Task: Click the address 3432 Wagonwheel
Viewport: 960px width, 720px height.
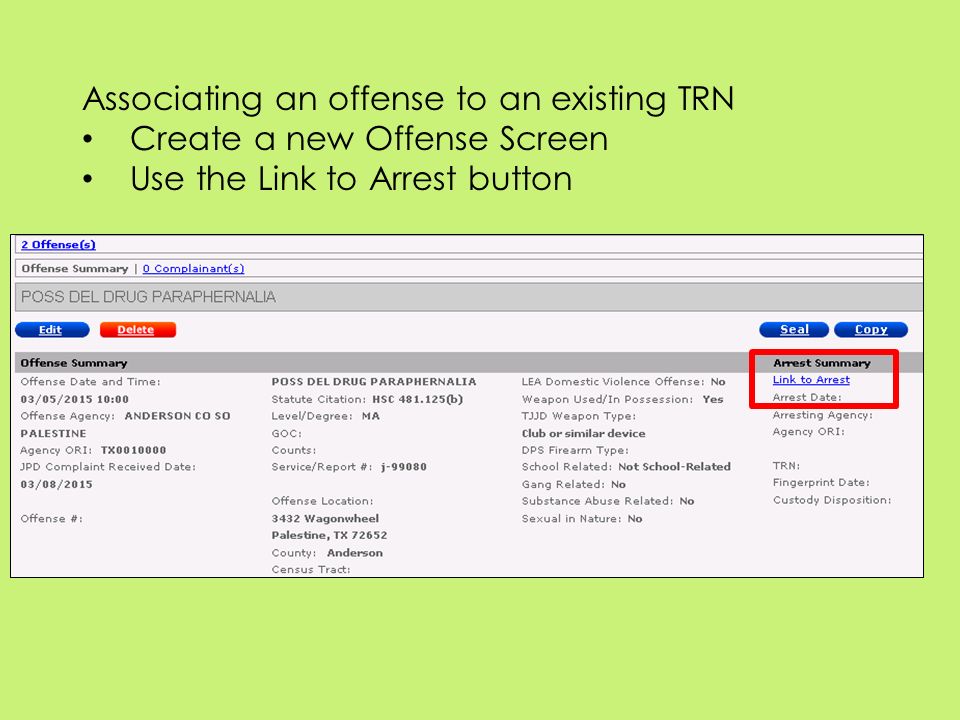Action: coord(325,519)
